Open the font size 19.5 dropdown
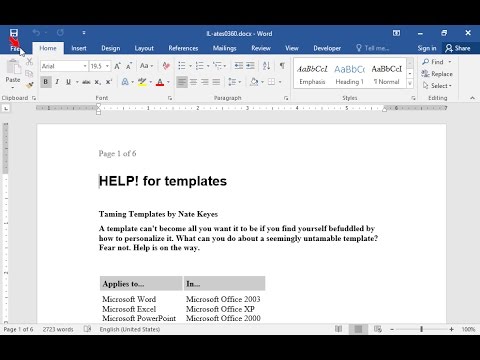The width and height of the screenshot is (480, 360). pyautogui.click(x=107, y=66)
